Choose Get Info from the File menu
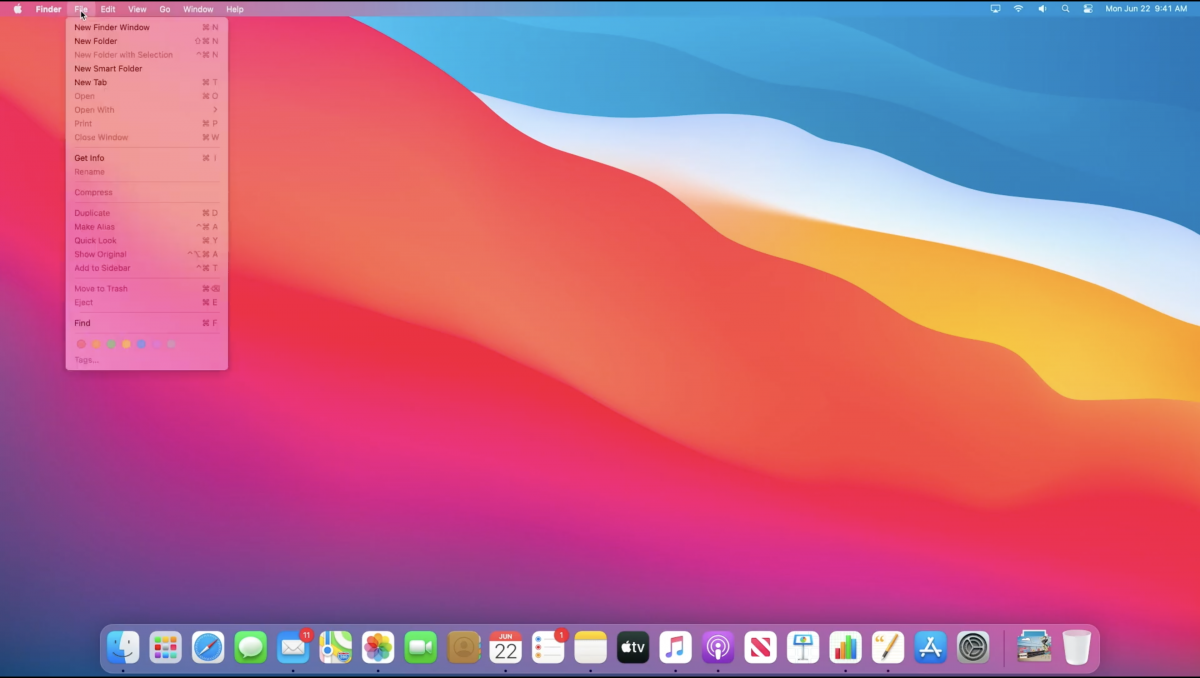This screenshot has width=1200, height=678. pyautogui.click(x=90, y=157)
